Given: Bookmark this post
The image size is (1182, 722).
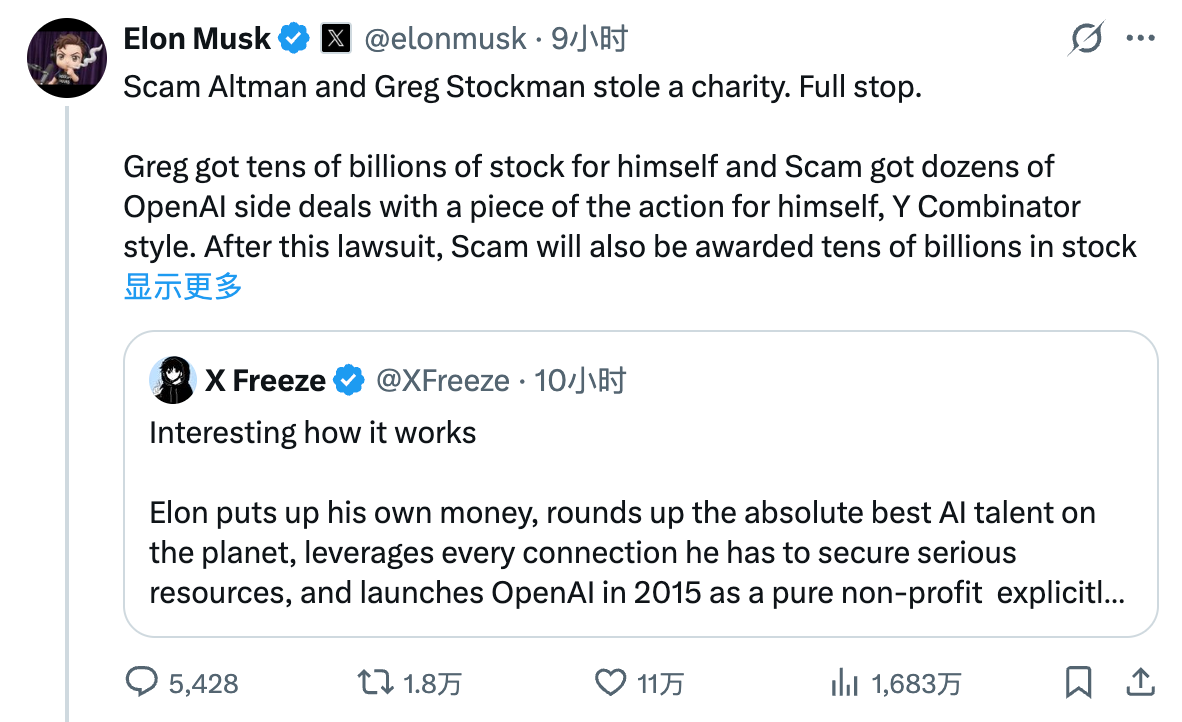Looking at the screenshot, I should [1078, 684].
